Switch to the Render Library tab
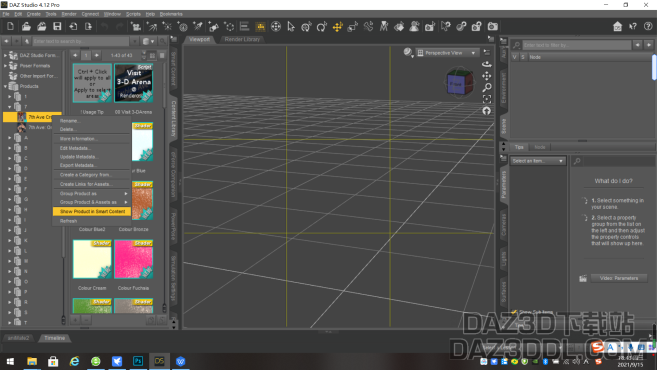The width and height of the screenshot is (657, 370). click(x=242, y=39)
